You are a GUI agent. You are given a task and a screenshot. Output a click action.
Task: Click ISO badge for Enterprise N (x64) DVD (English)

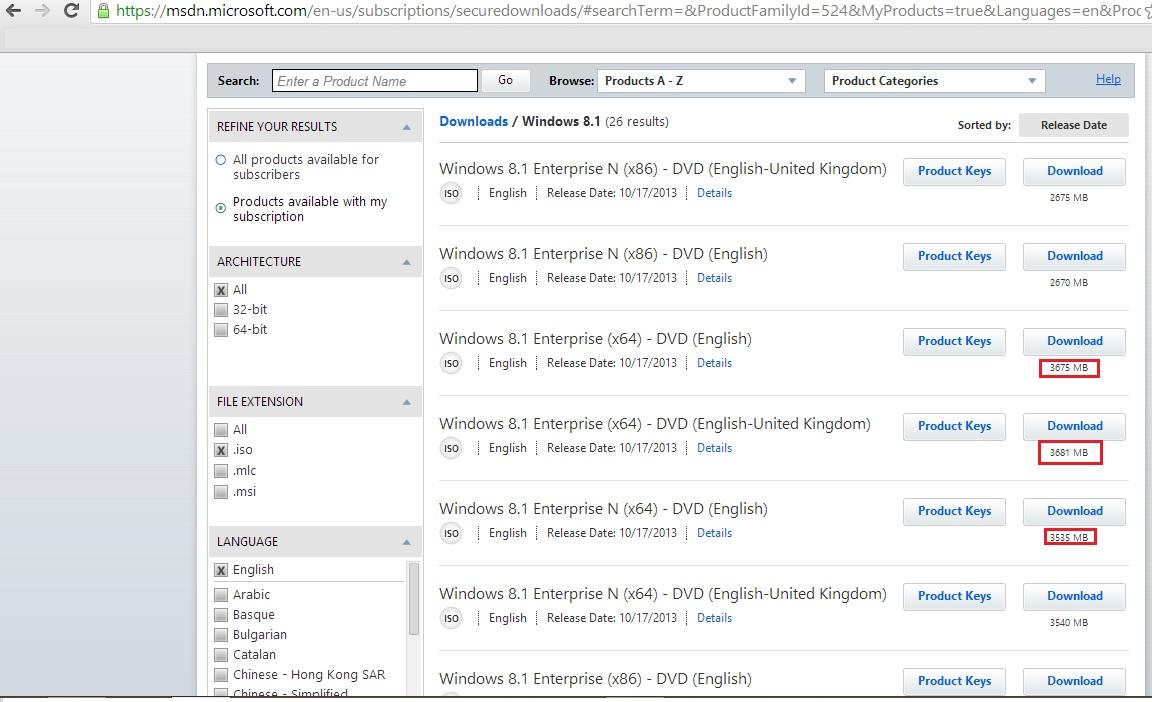point(451,534)
